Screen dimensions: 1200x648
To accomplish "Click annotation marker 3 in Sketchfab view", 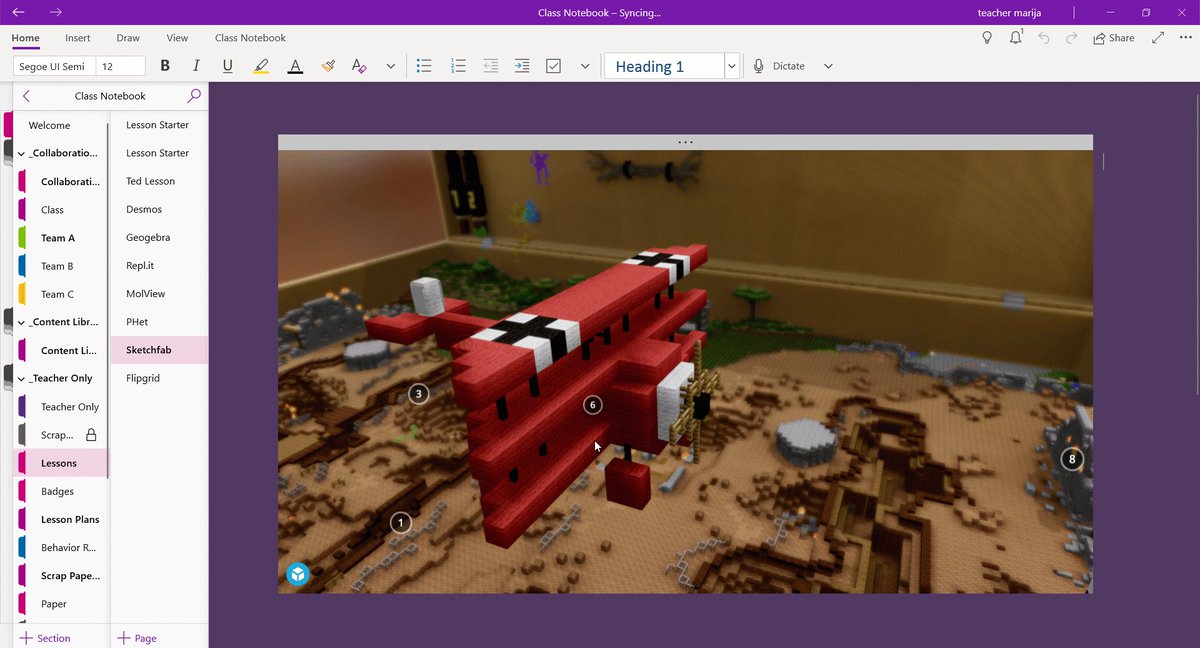I will pyautogui.click(x=419, y=394).
